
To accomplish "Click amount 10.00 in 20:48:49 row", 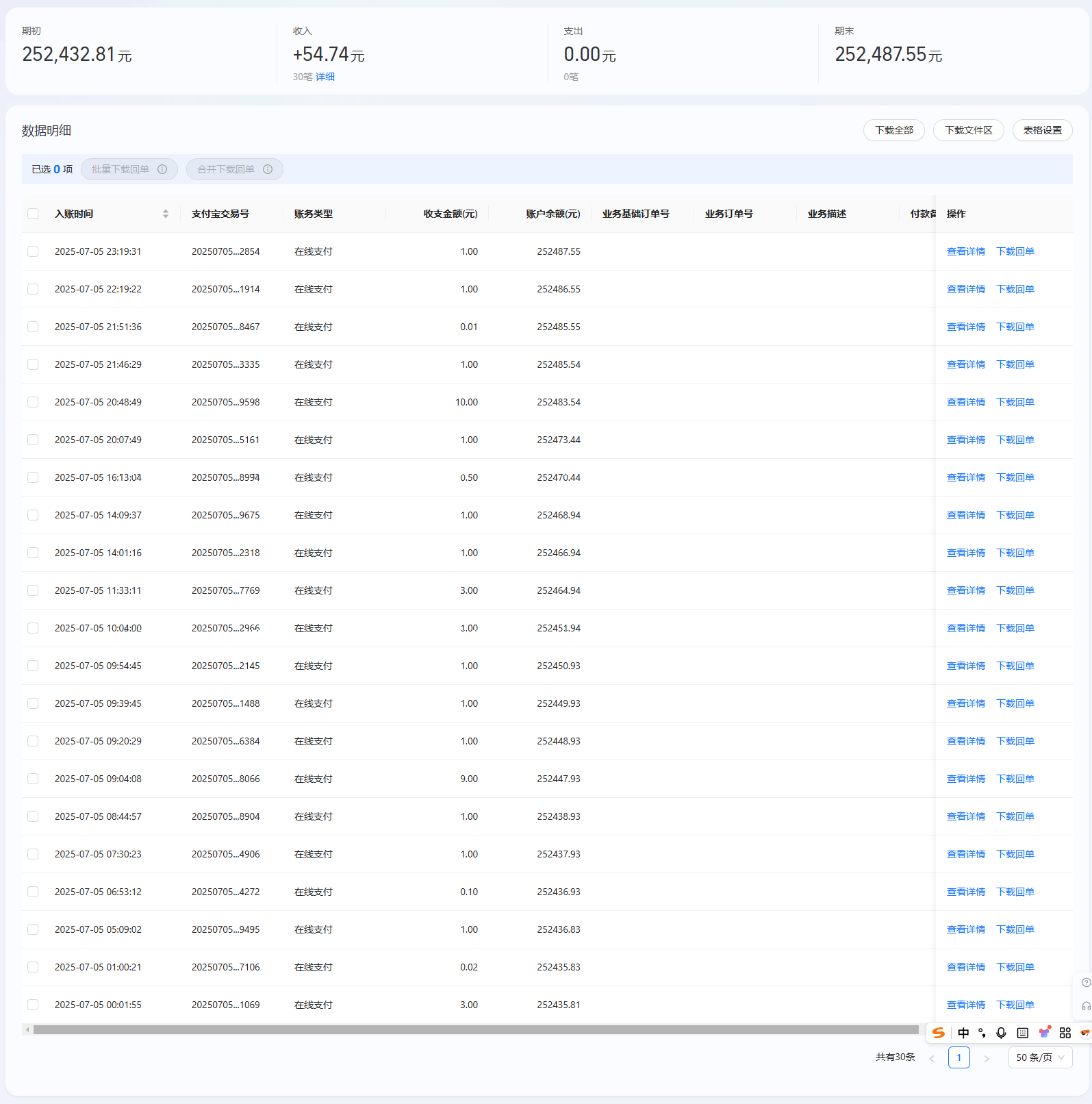I will (467, 402).
